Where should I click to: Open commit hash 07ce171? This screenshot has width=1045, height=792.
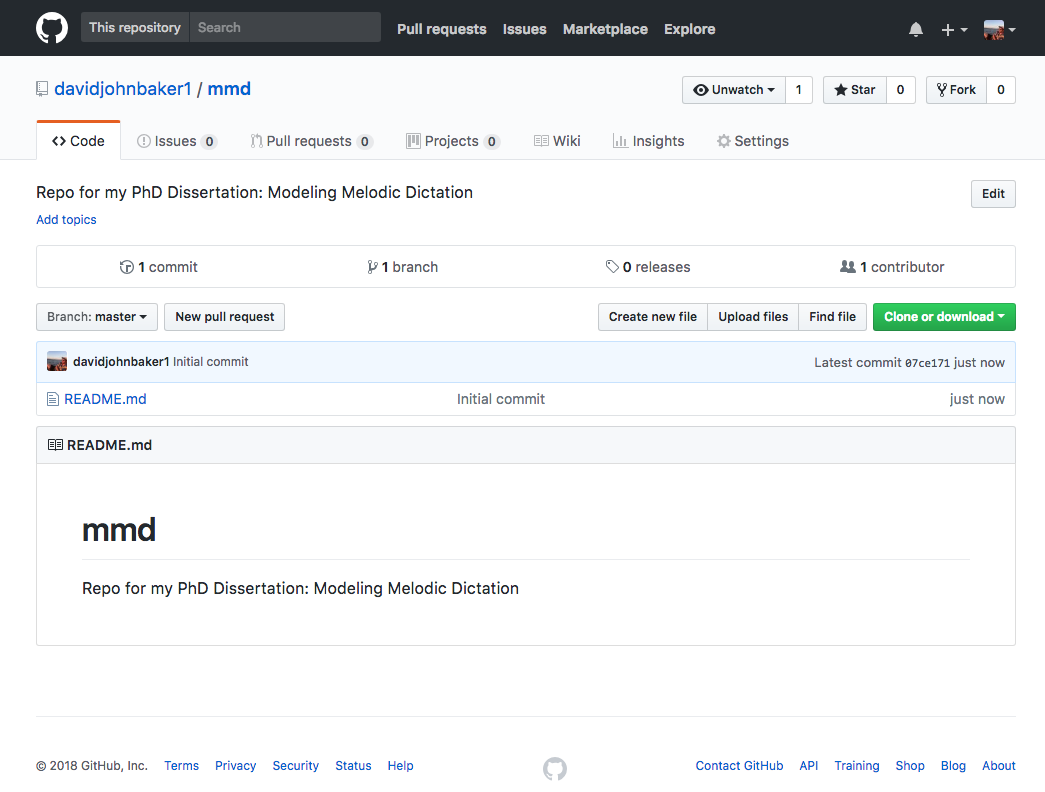(x=927, y=363)
